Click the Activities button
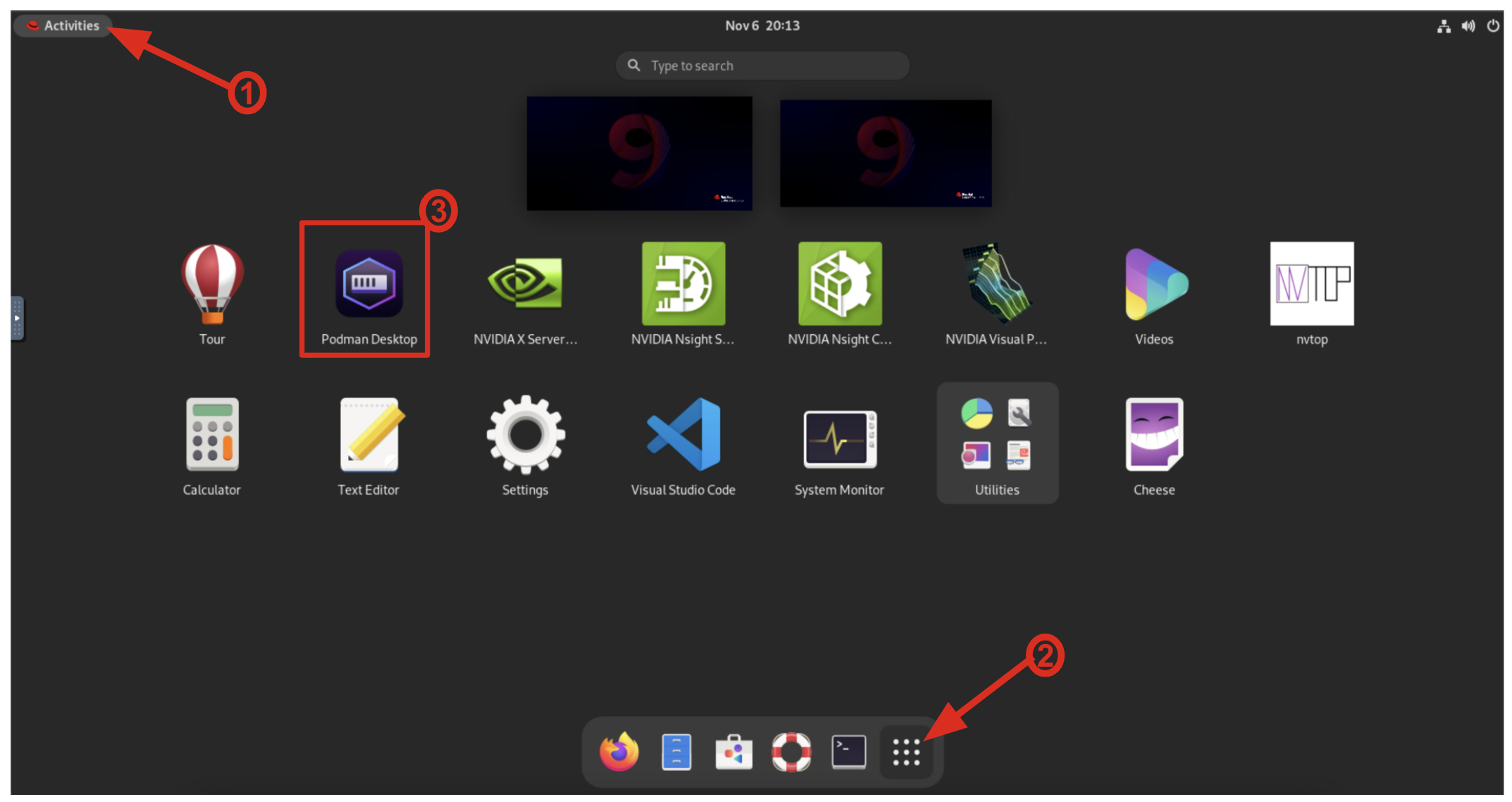1512x802 pixels. [63, 26]
